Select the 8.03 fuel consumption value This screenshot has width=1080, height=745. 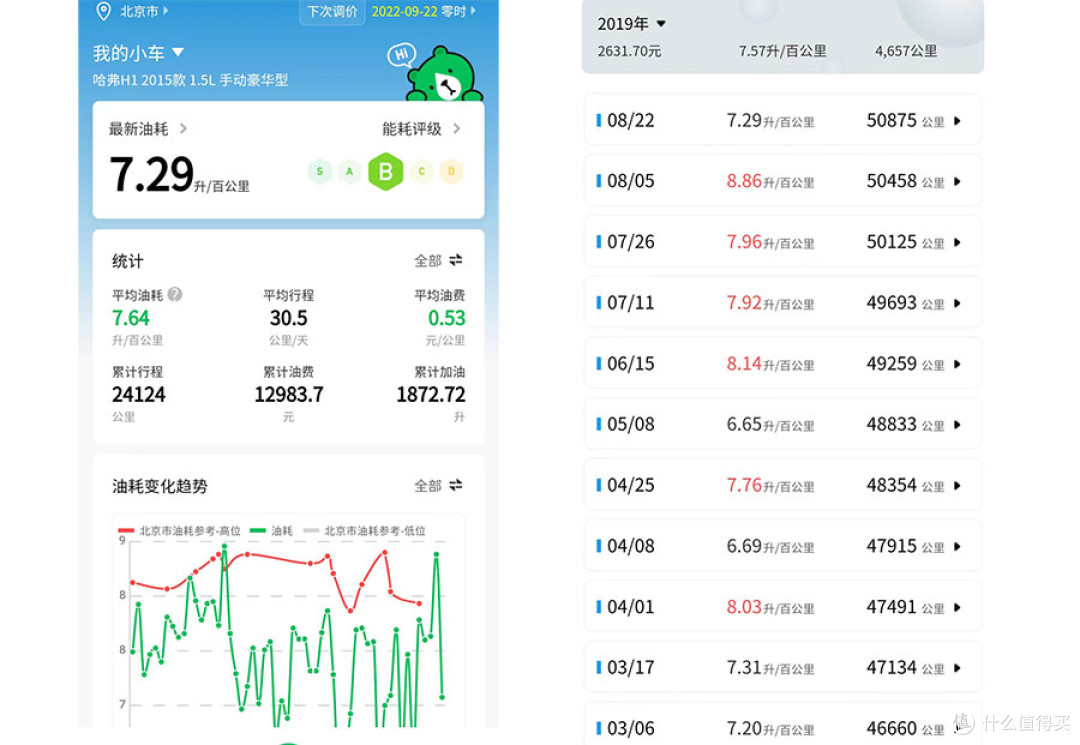pos(744,607)
